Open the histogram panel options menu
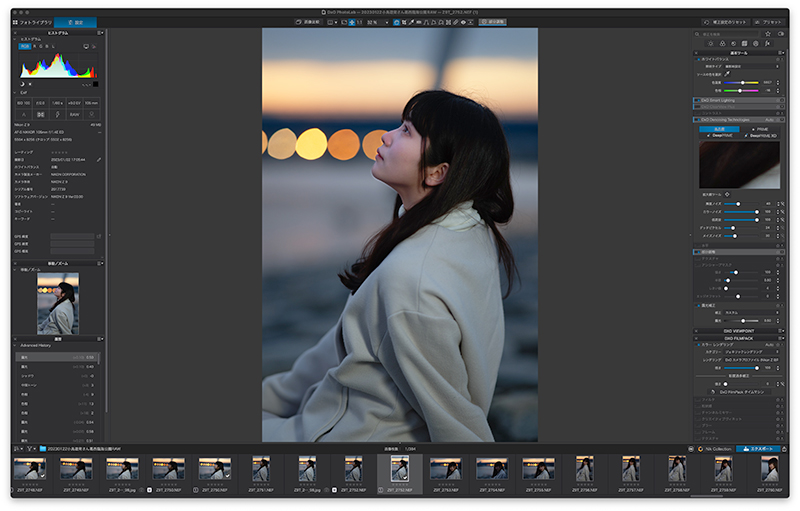Image resolution: width=800 pixels, height=511 pixels. 100,33
